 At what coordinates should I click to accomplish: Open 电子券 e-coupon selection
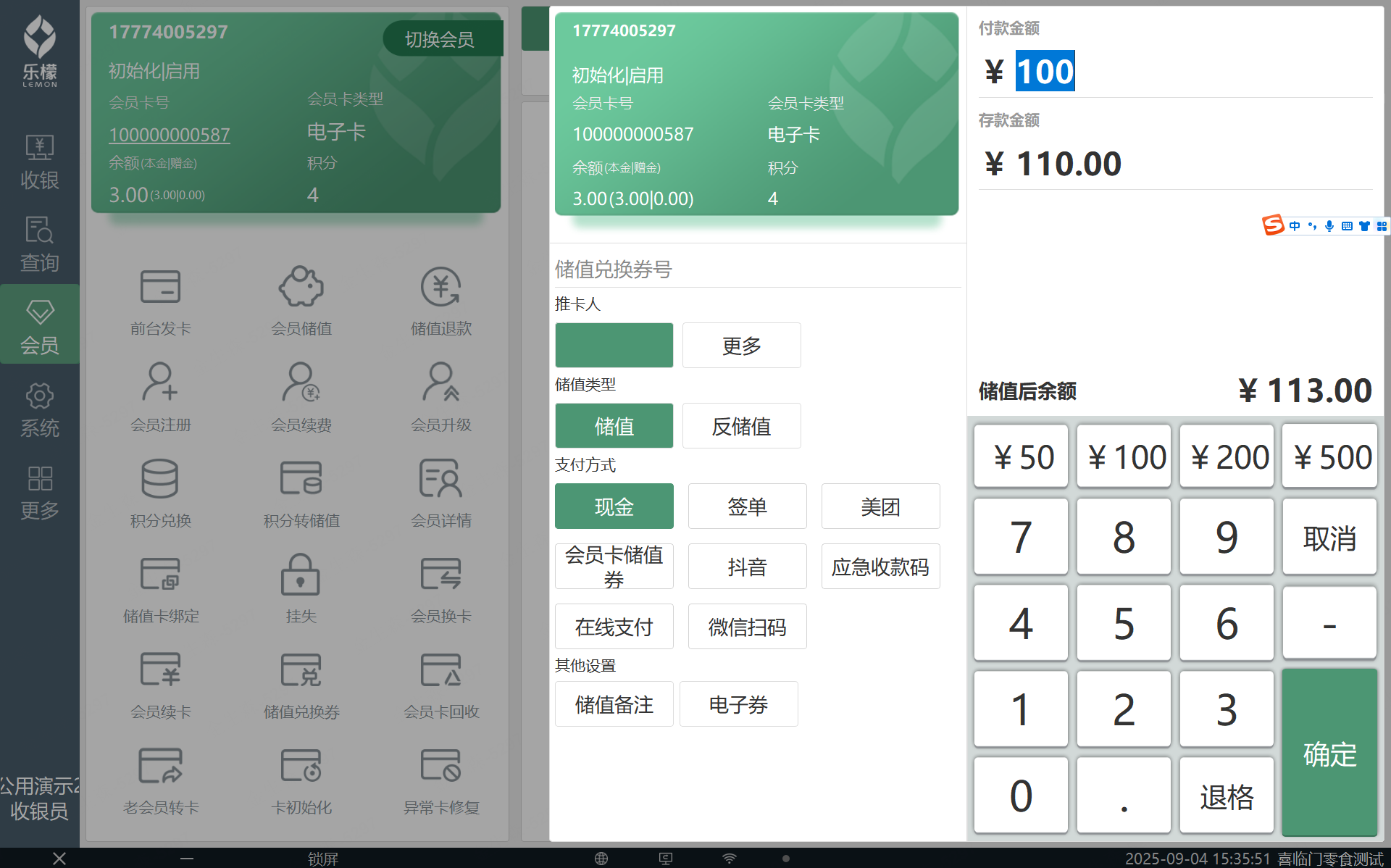point(738,704)
